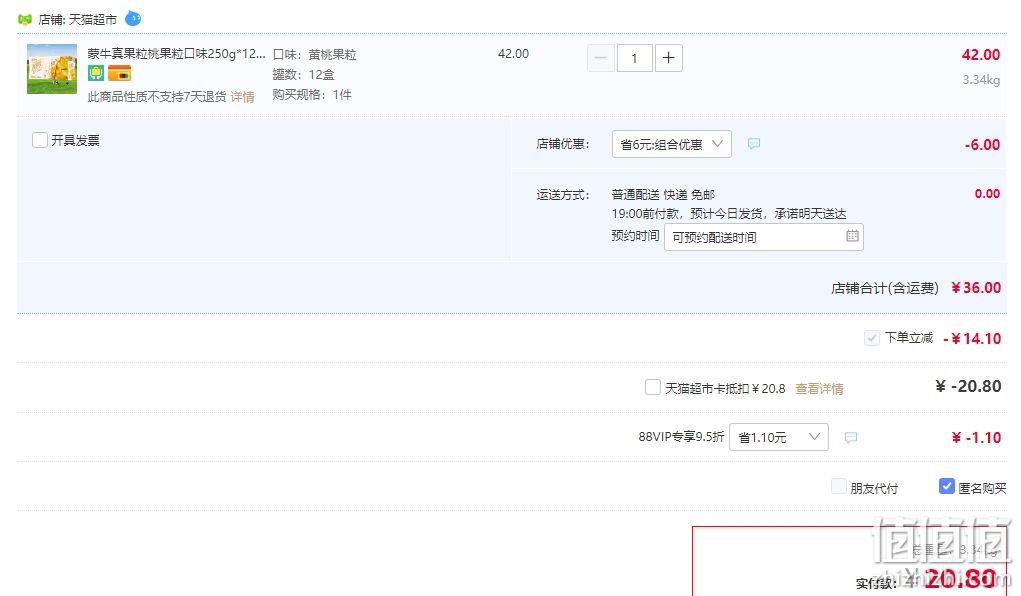Check the 天猫超市卡抵扣 checkbox
Viewport: 1021px width, 596px height.
[652, 388]
